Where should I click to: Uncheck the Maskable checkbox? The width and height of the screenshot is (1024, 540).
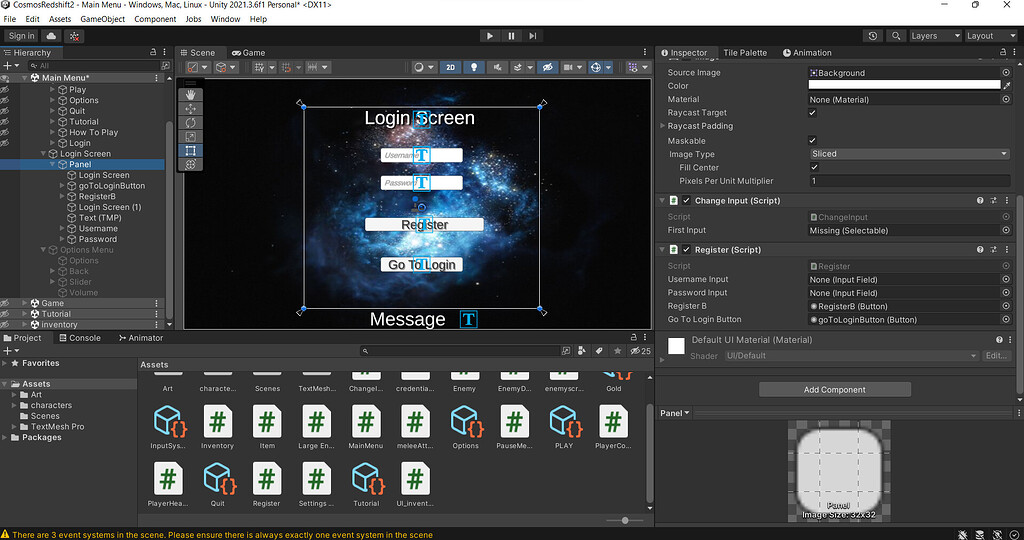click(x=812, y=140)
